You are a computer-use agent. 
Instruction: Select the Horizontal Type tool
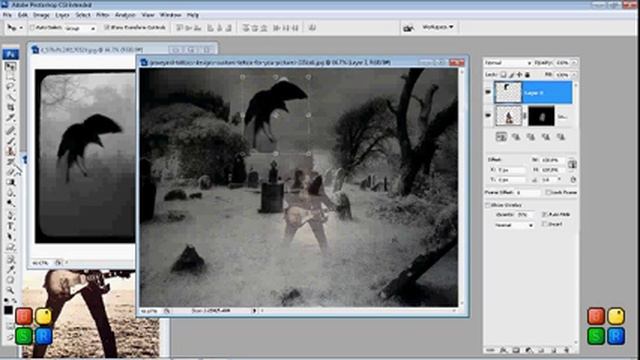click(10, 226)
